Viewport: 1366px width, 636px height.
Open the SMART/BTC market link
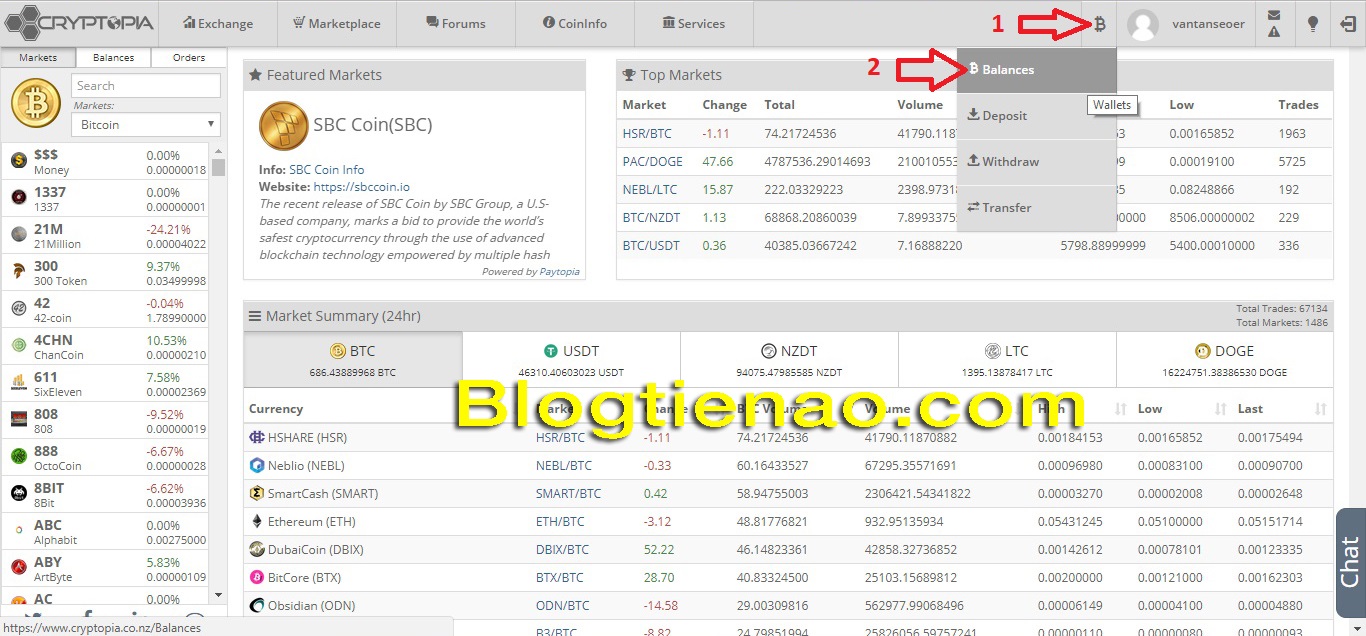tap(568, 493)
